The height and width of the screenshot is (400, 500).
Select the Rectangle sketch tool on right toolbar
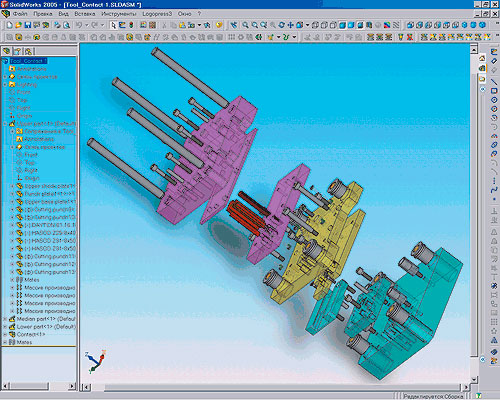494,91
